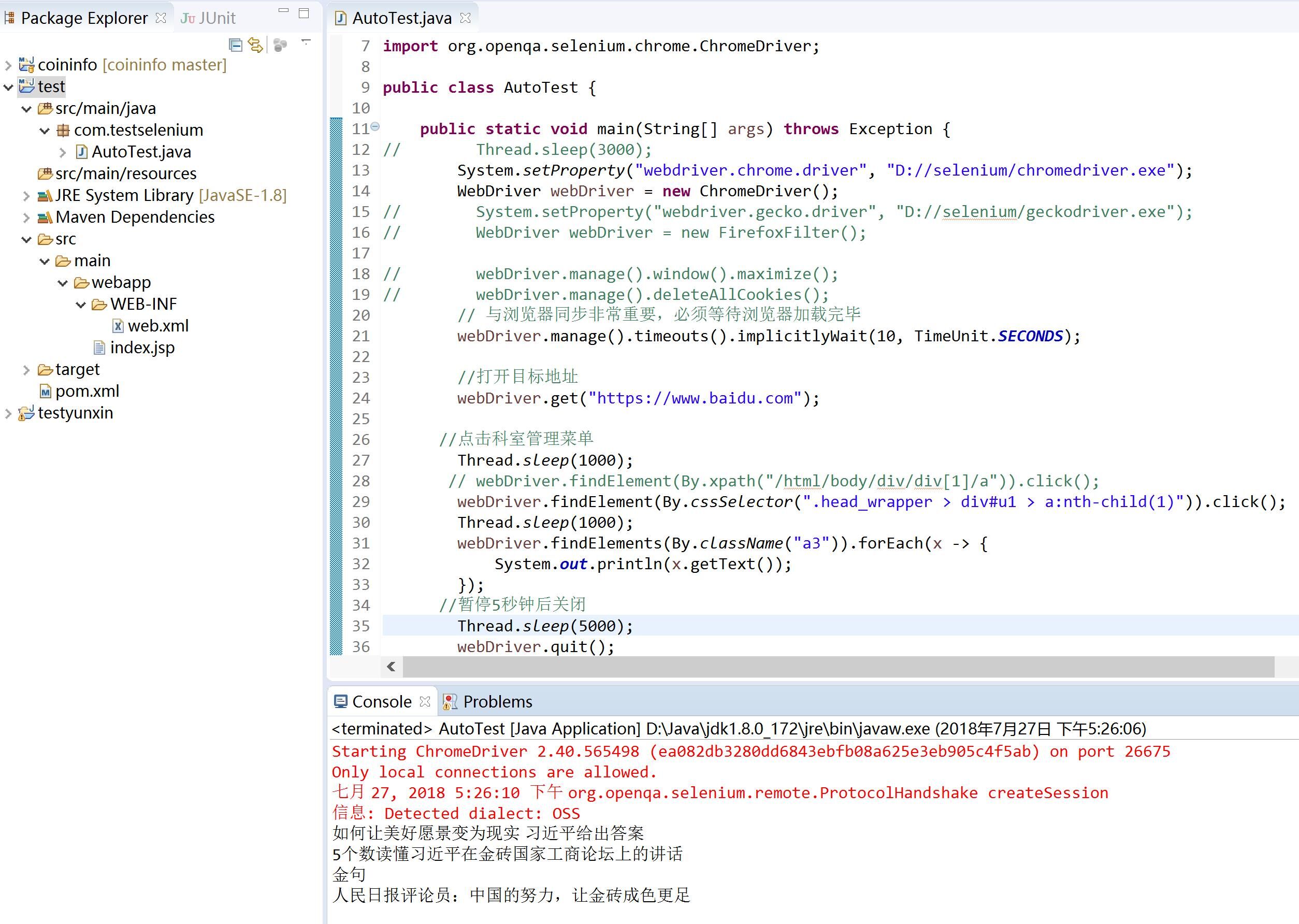Collapse the WEB-INF folder
Viewport: 1299px width, 924px height.
tap(81, 305)
